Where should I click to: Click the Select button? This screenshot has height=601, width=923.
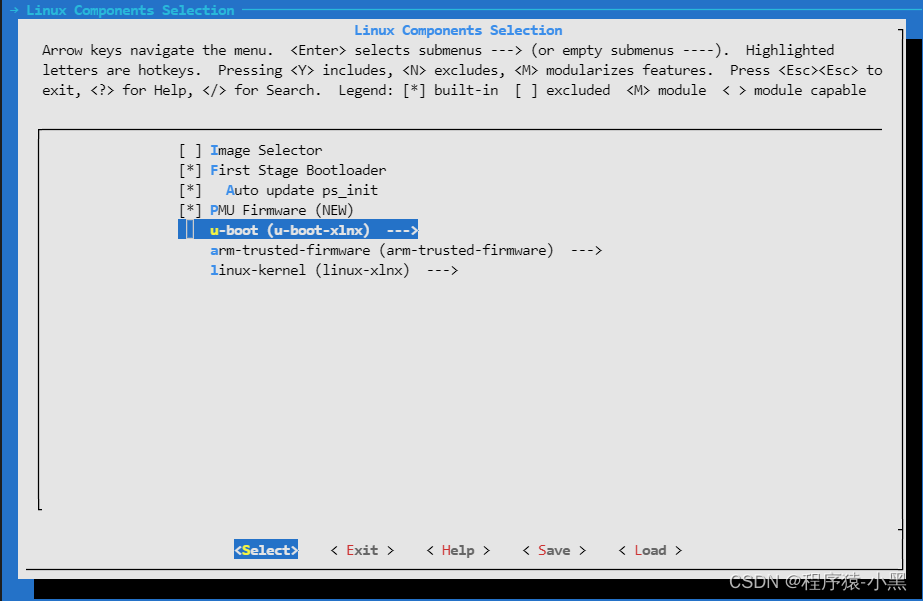click(266, 550)
